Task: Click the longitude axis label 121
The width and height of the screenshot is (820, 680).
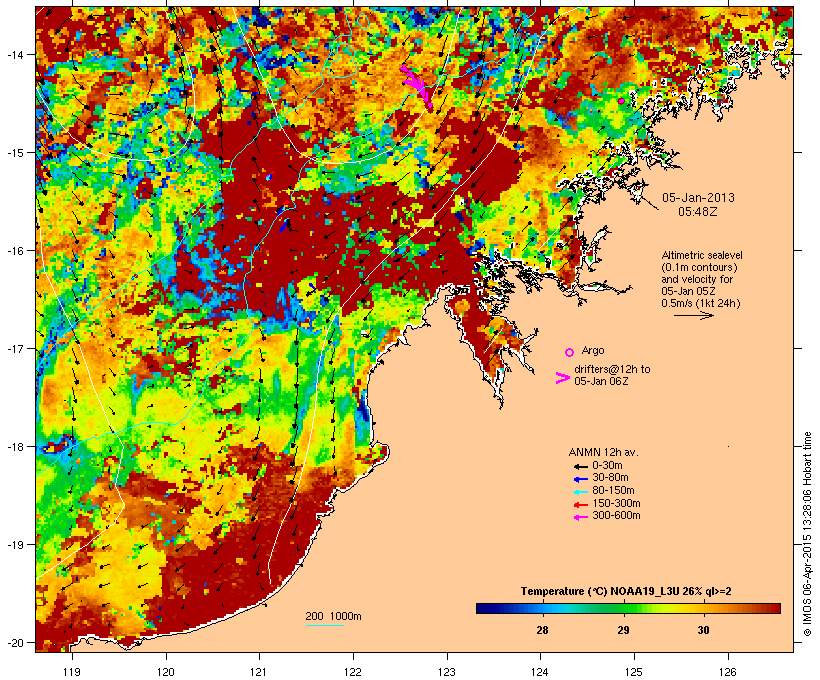Action: (x=259, y=672)
